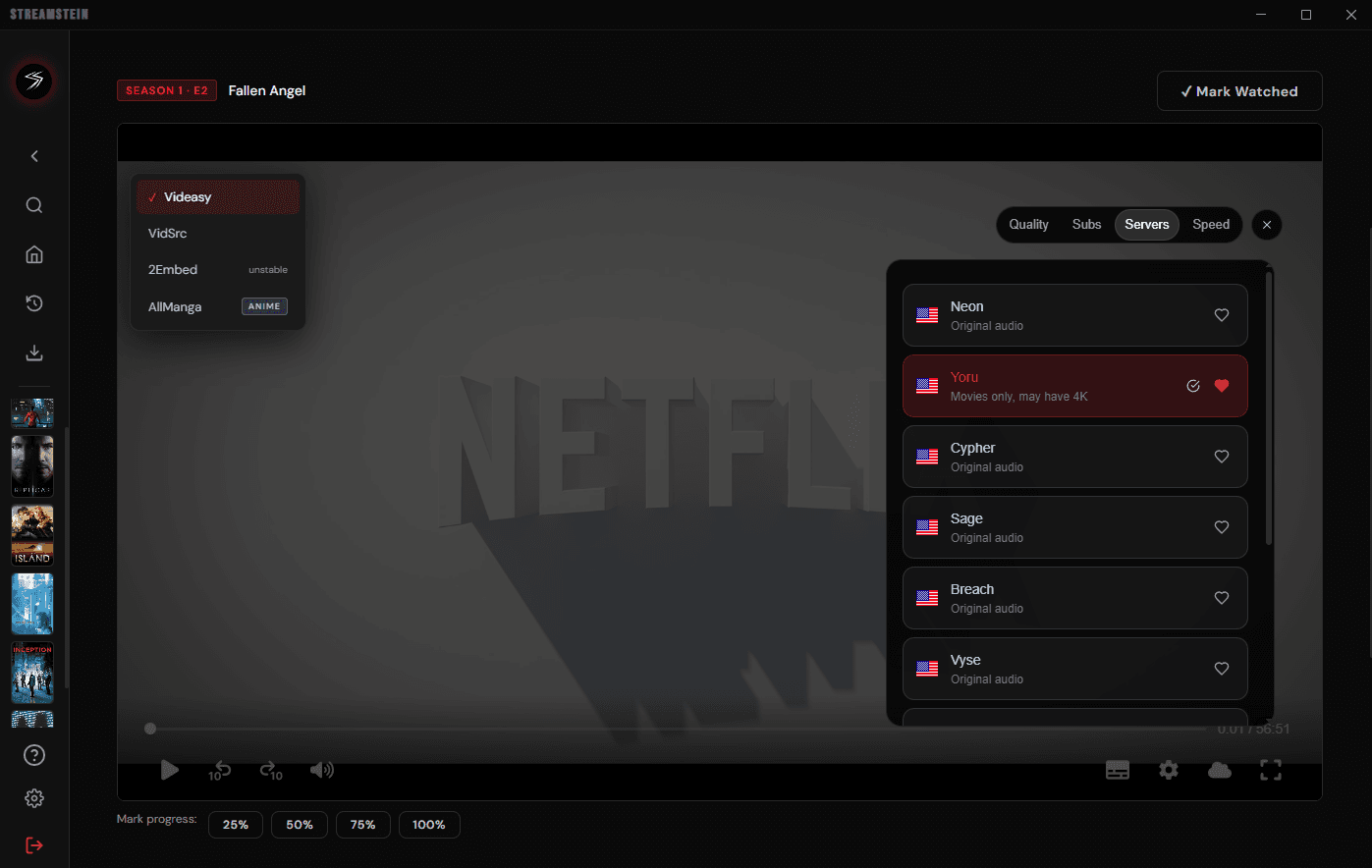The image size is (1372, 868).
Task: Click the Fallen Angel episode title
Action: pos(267,90)
